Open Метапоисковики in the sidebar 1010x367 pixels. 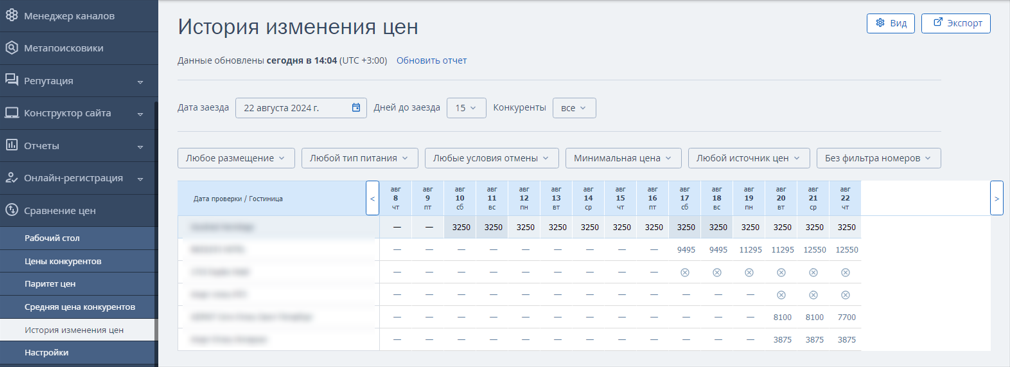coord(78,48)
